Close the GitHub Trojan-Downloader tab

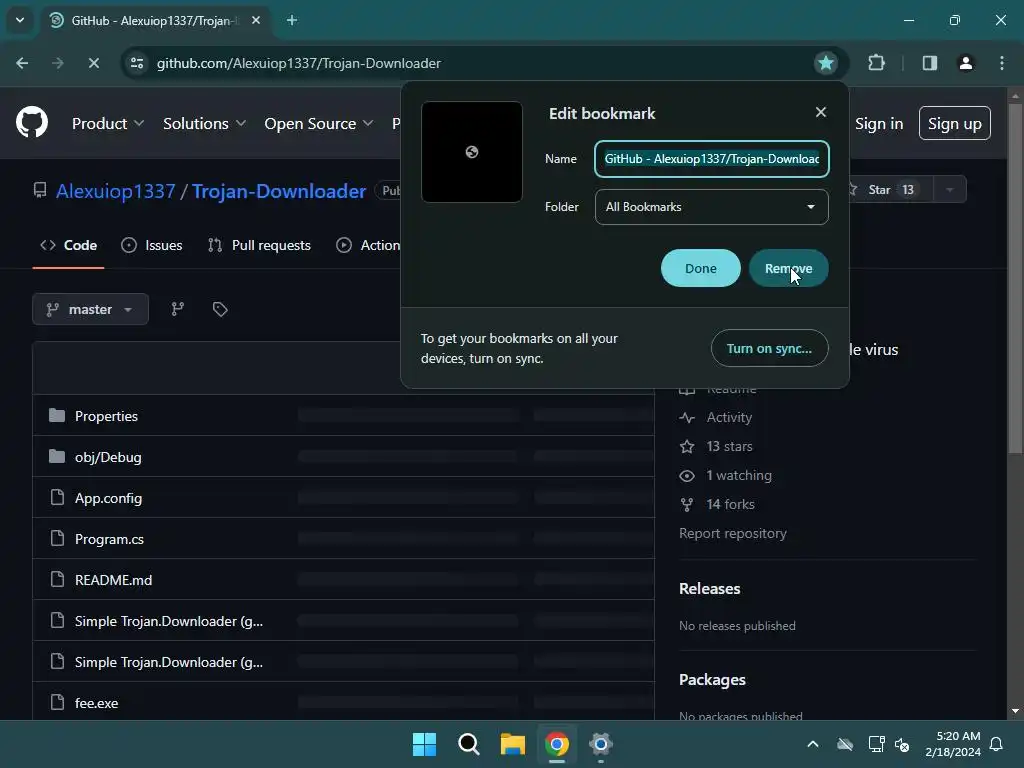pos(256,20)
